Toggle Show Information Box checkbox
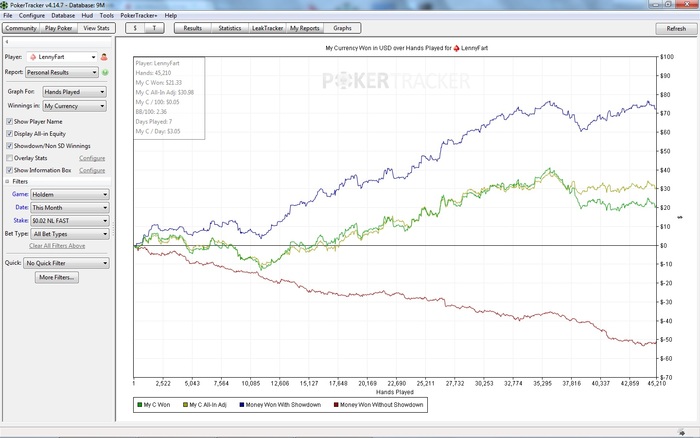The image size is (700, 438). (x=9, y=170)
